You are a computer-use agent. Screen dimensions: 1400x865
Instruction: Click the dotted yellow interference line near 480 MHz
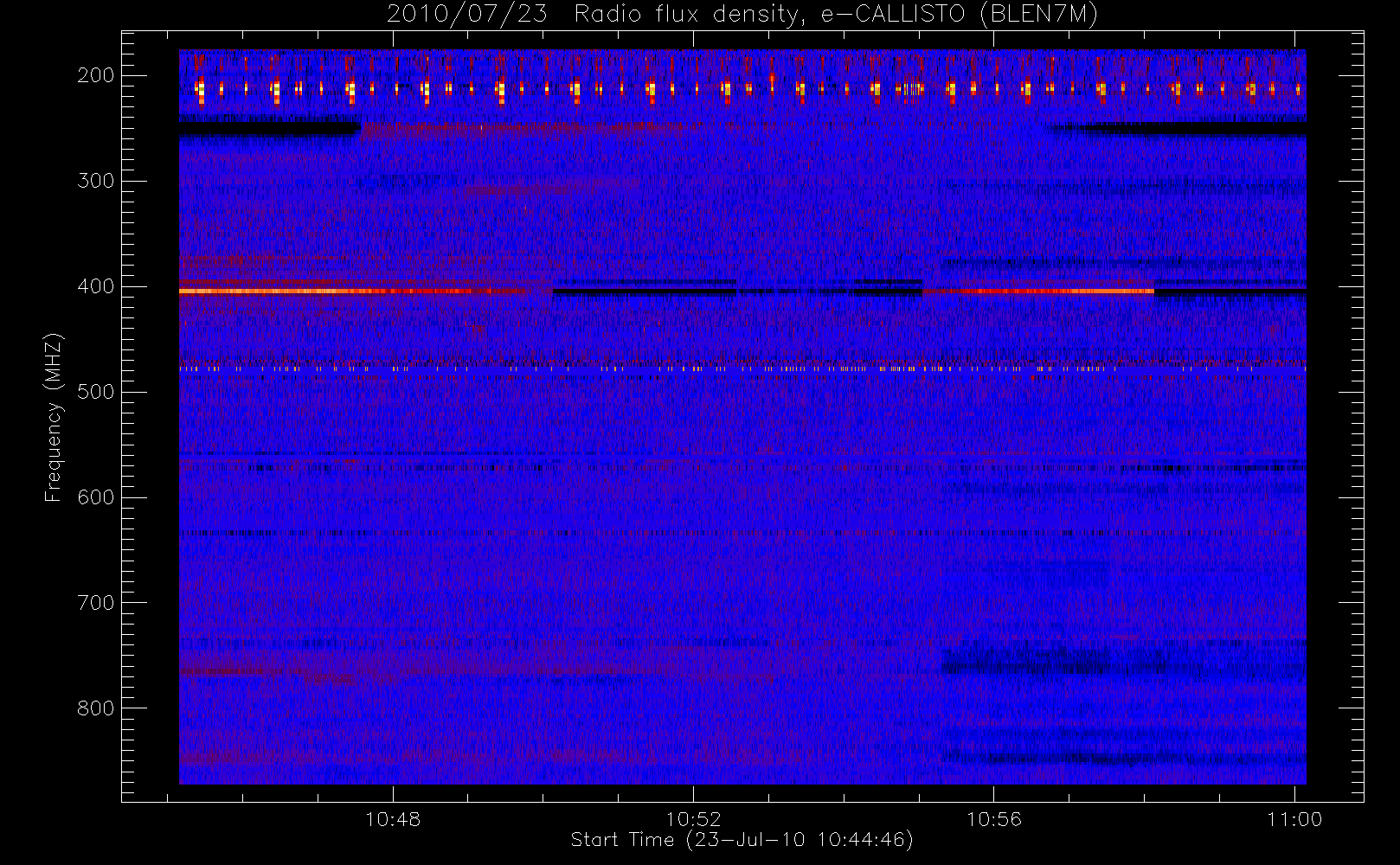coord(742,368)
